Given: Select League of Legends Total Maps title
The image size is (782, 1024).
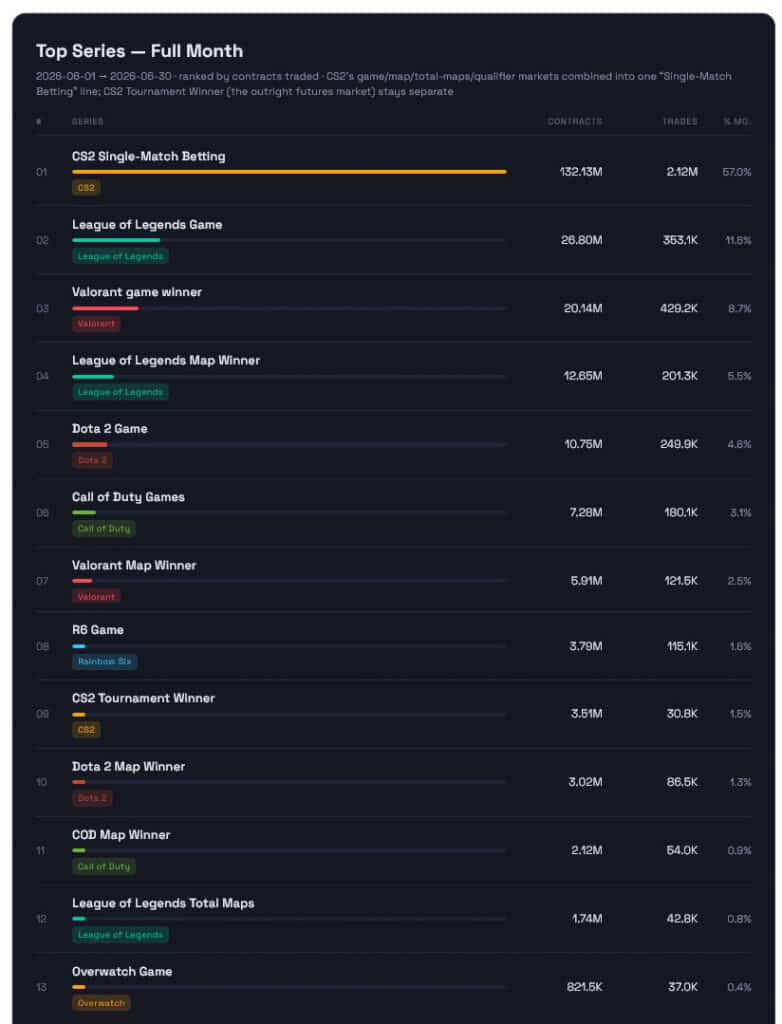Looking at the screenshot, I should tap(163, 903).
